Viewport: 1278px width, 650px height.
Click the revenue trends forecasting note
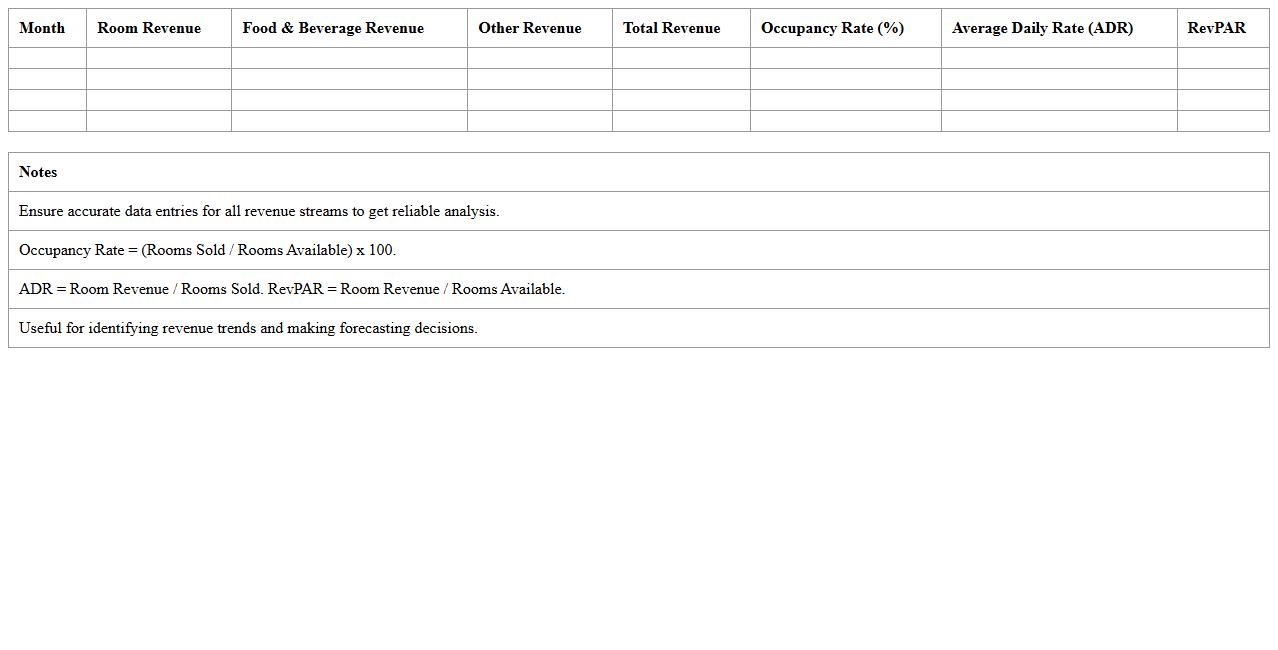point(248,328)
